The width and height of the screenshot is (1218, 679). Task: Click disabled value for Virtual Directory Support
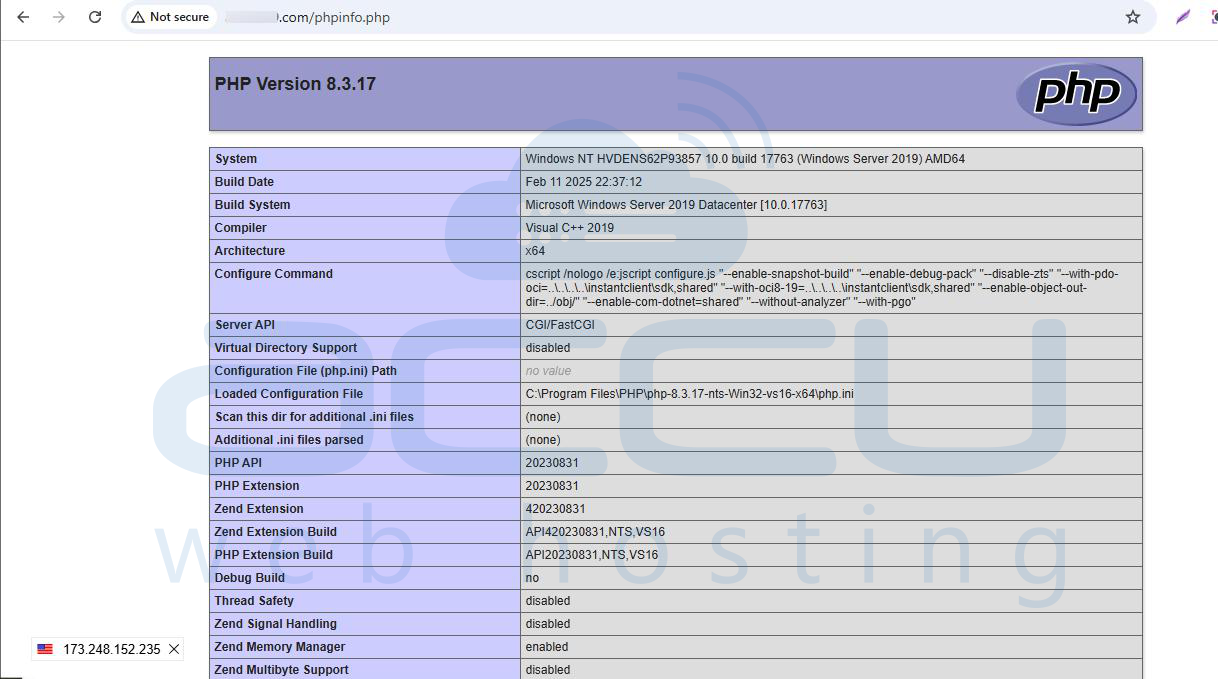(x=548, y=348)
